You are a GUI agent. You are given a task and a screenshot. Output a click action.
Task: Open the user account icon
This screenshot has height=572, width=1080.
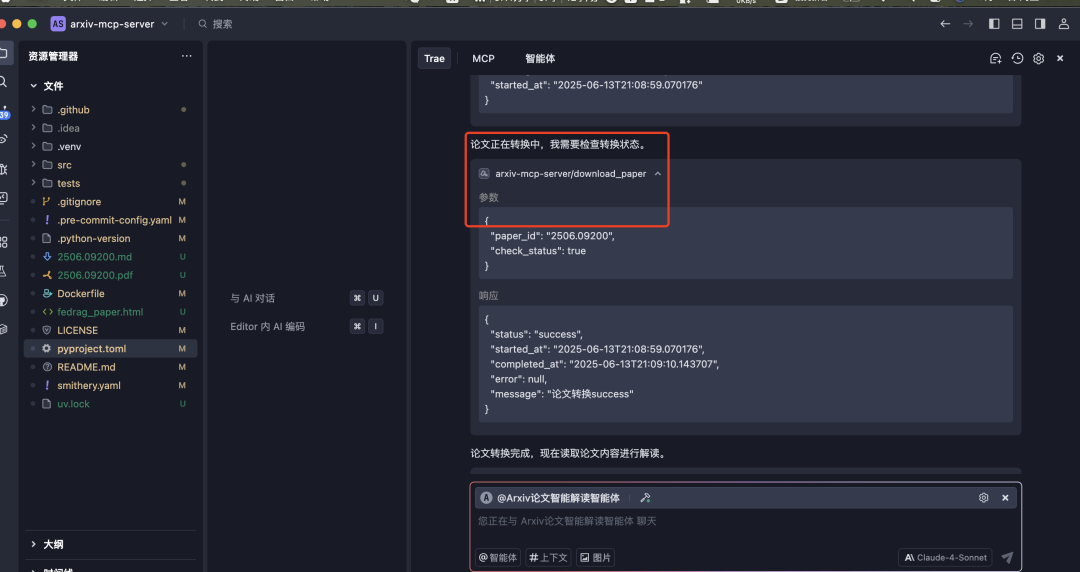[1063, 23]
